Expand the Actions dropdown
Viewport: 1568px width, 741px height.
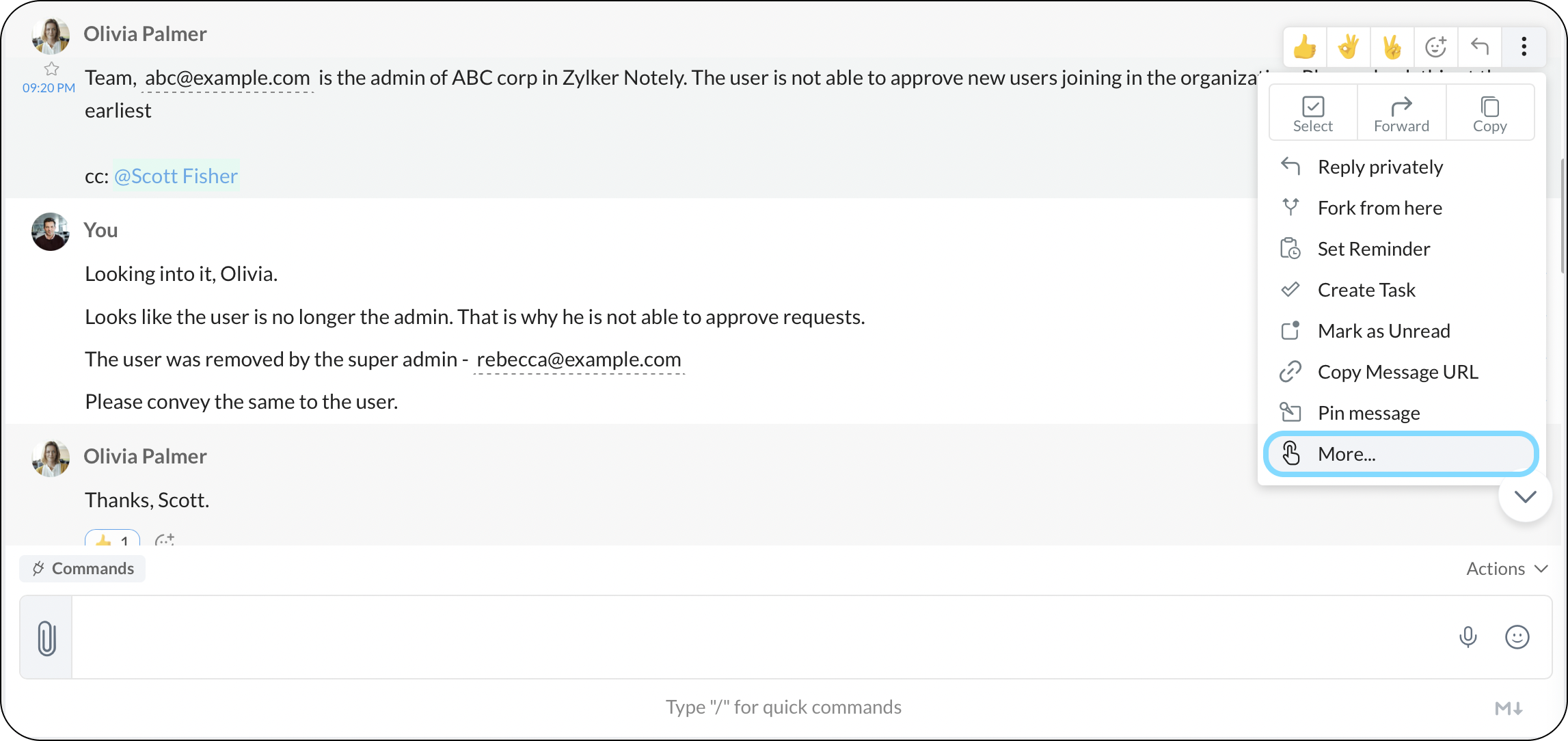[1506, 569]
